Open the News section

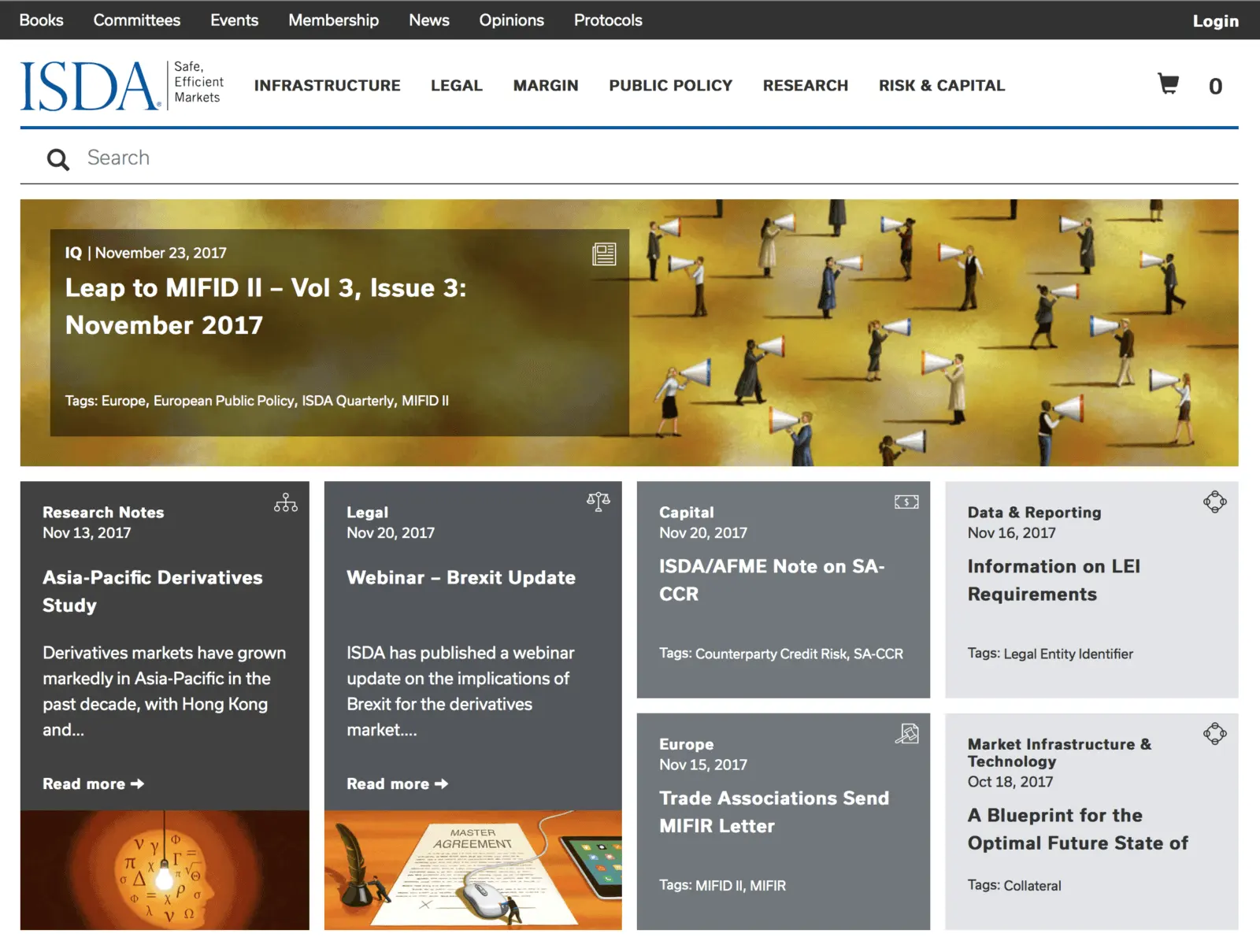(429, 20)
